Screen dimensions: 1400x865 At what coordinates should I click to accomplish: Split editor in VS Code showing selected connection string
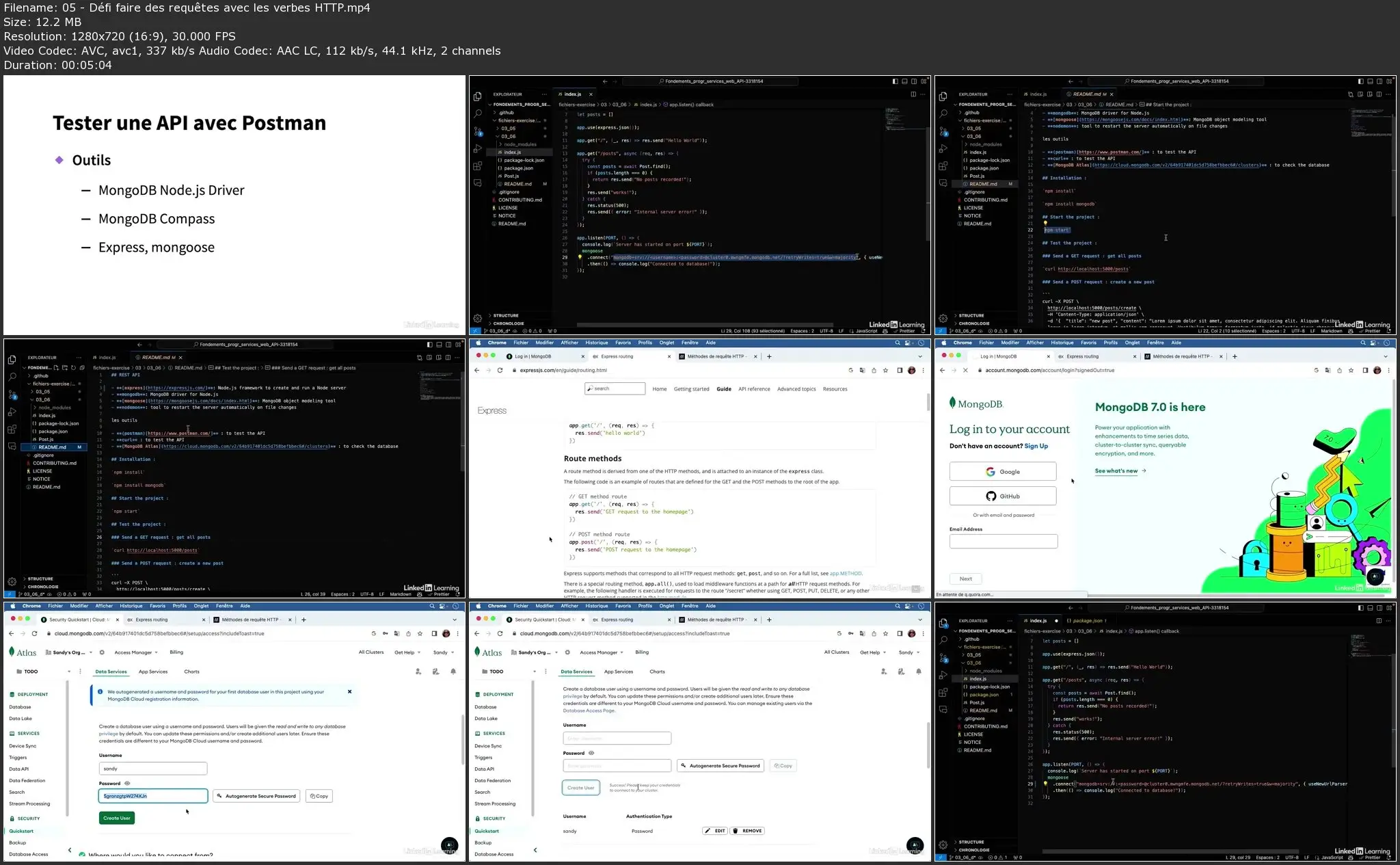click(x=913, y=94)
